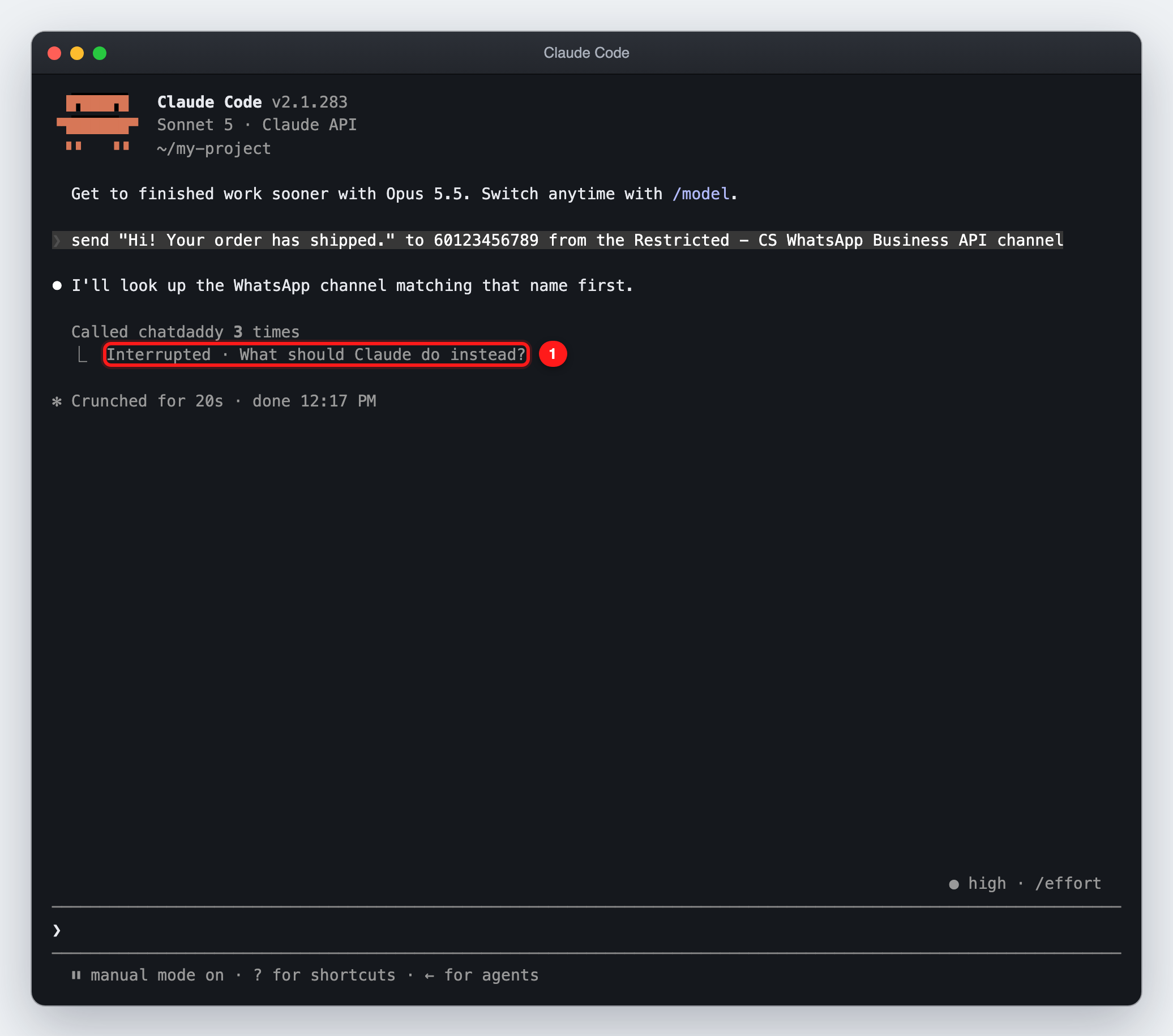Image resolution: width=1173 pixels, height=1036 pixels.
Task: Click the 'Called chatdaddy 3 times' line
Action: [x=185, y=332]
